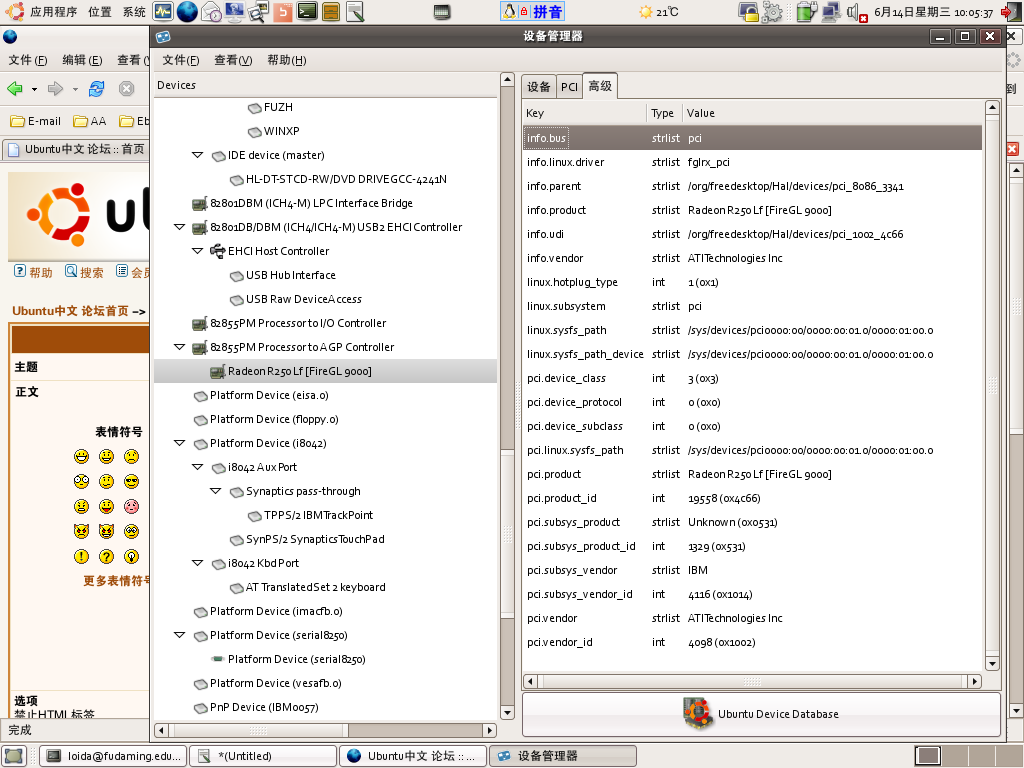The image size is (1024, 768).
Task: Open the 位置 menu in top panel
Action: 100,12
